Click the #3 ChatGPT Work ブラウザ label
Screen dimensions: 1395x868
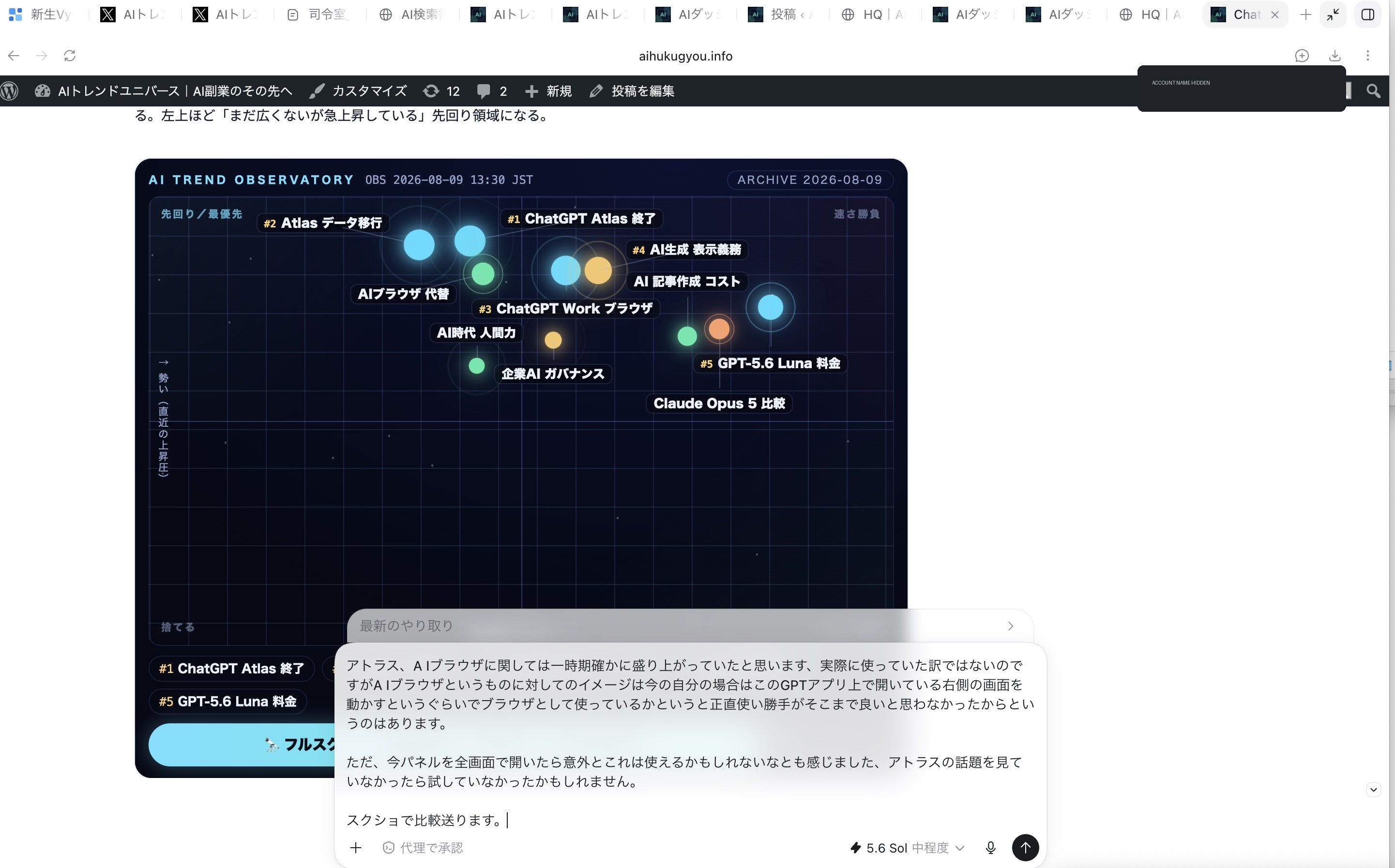pyautogui.click(x=566, y=309)
